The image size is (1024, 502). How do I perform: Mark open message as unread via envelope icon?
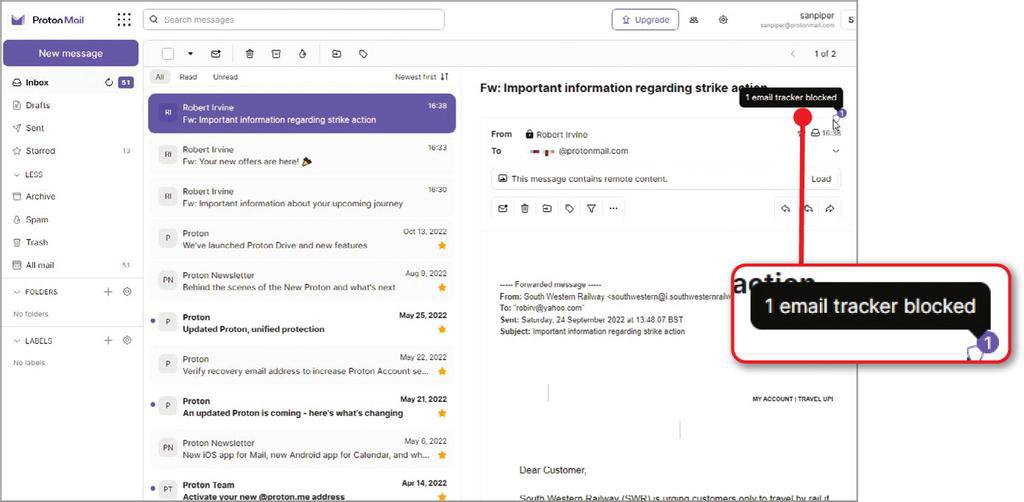click(503, 208)
